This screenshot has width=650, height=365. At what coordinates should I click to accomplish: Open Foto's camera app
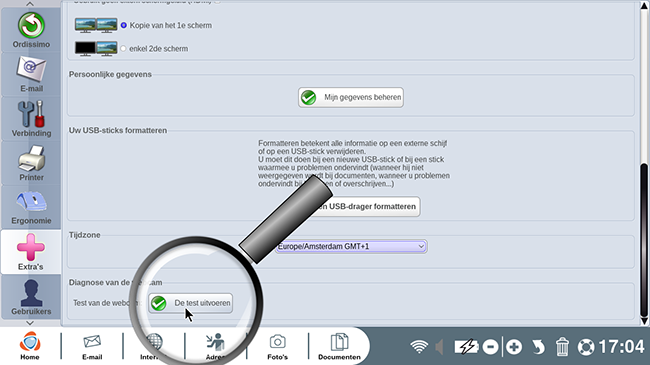pyautogui.click(x=277, y=347)
